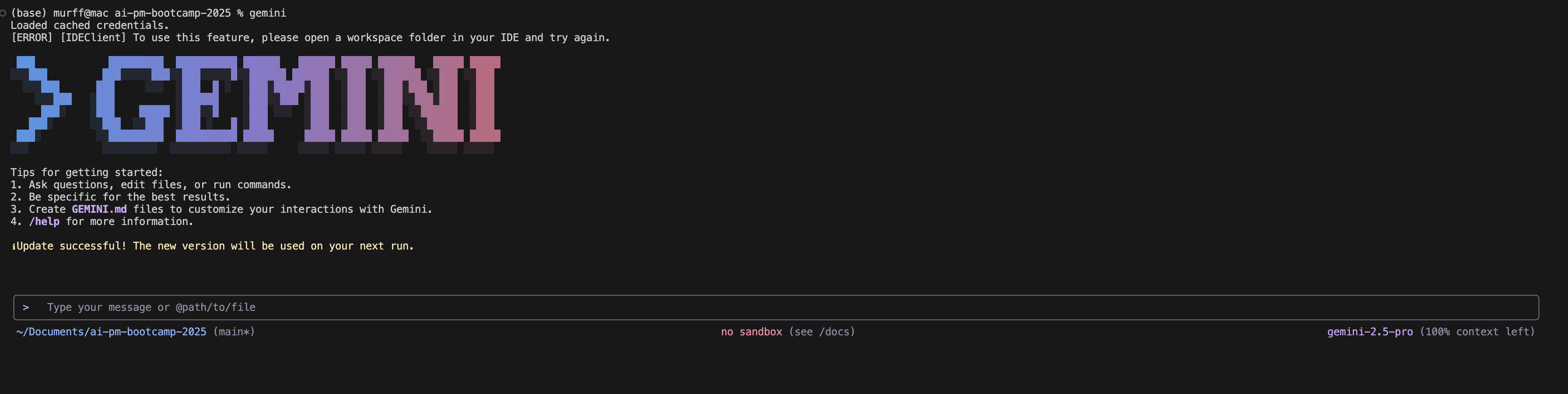The width and height of the screenshot is (1568, 394).
Task: Click the '(see /docs)' hint
Action: click(x=822, y=332)
